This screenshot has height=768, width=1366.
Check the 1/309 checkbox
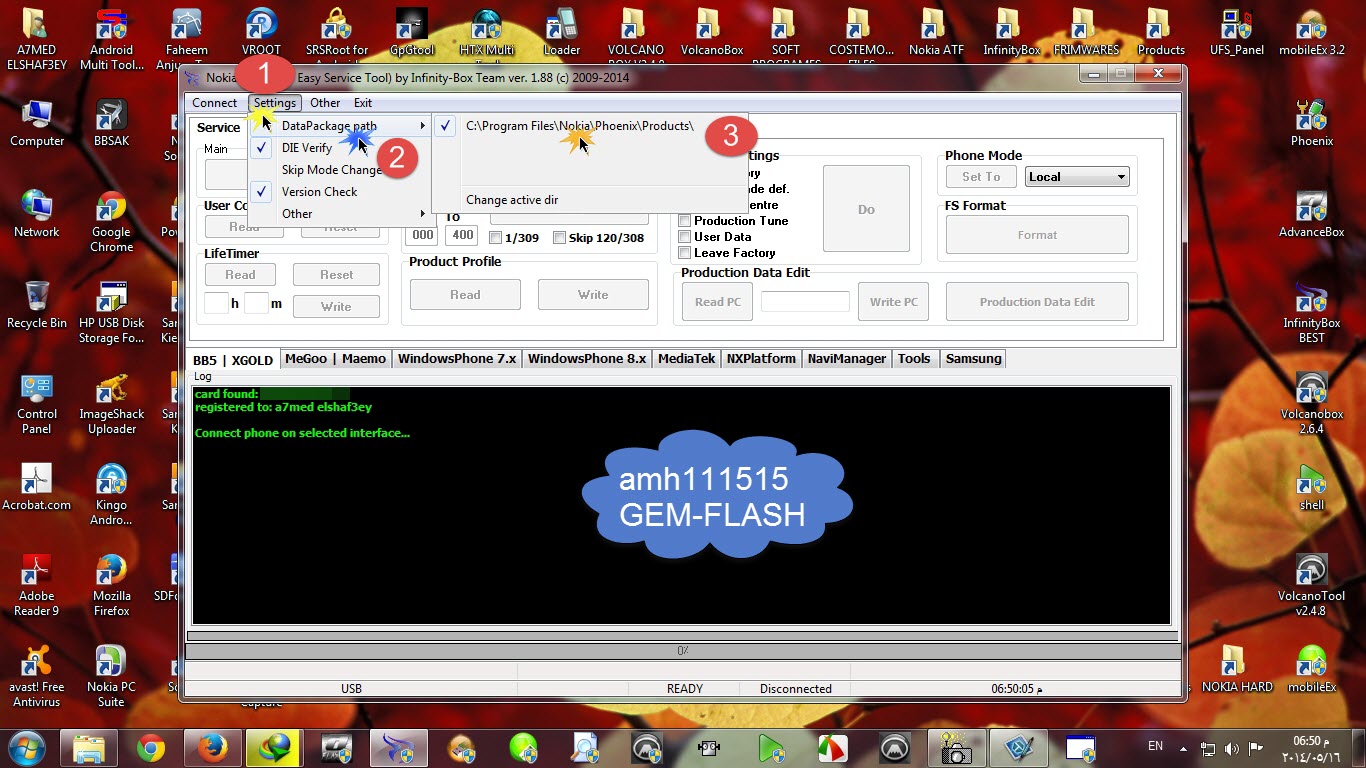click(x=496, y=238)
